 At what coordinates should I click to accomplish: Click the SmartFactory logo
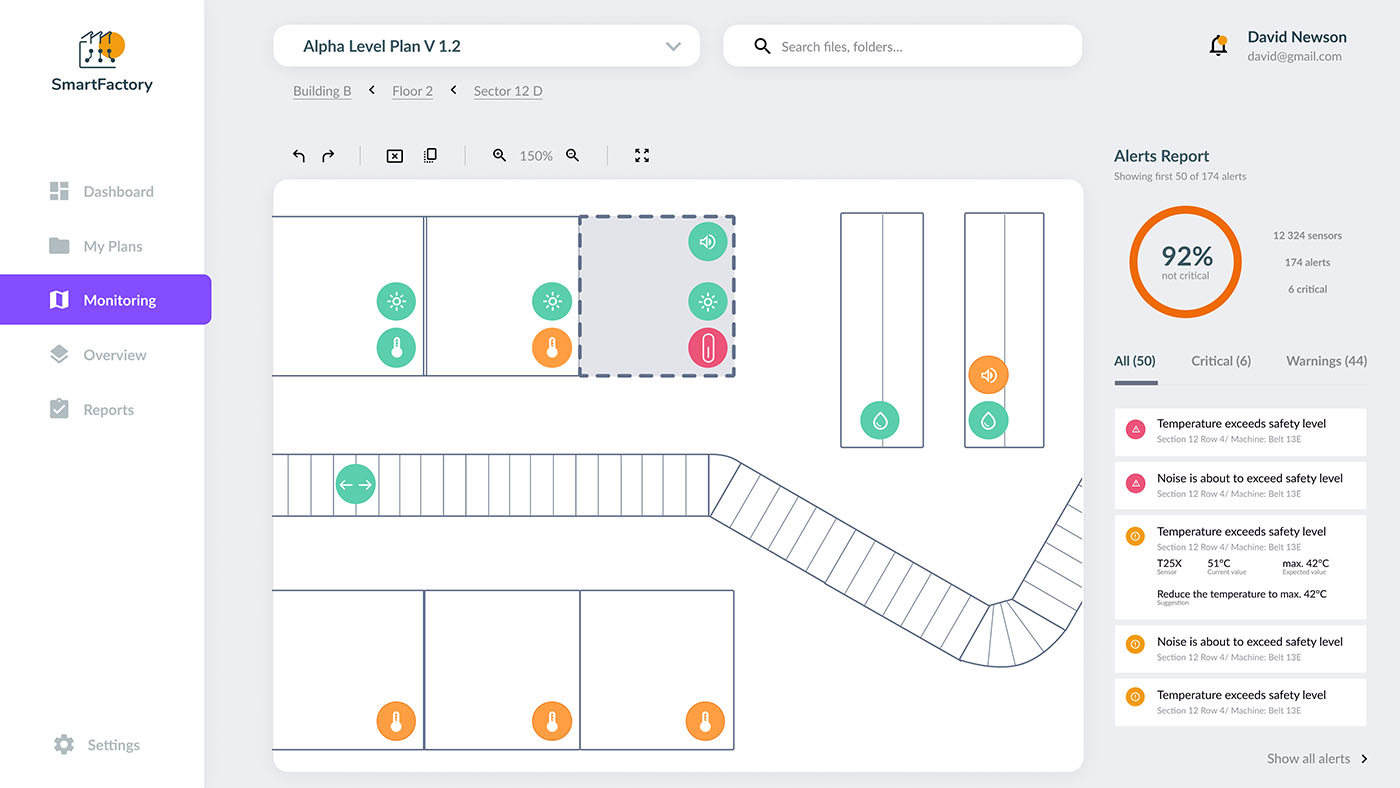pyautogui.click(x=101, y=56)
